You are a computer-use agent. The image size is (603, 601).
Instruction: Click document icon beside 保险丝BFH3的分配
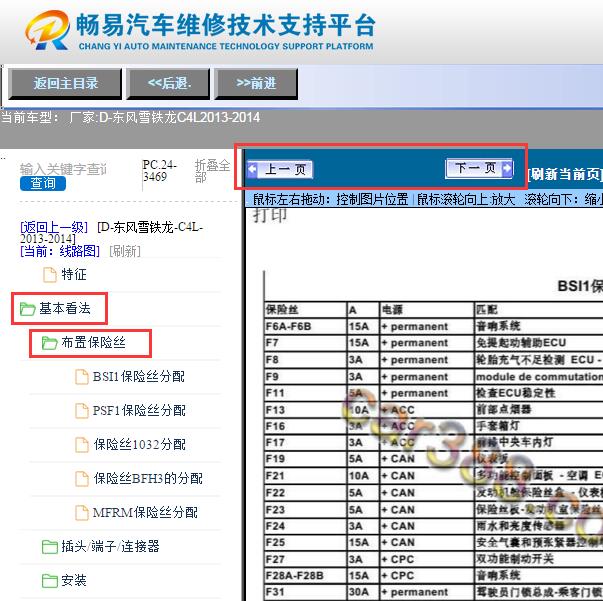82,479
